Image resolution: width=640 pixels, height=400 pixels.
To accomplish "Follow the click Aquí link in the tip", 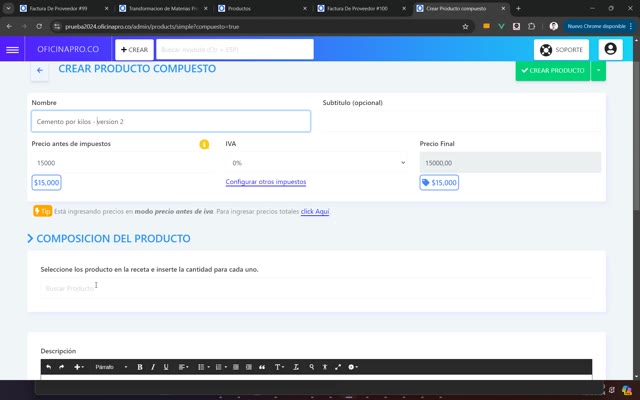I will point(315,211).
